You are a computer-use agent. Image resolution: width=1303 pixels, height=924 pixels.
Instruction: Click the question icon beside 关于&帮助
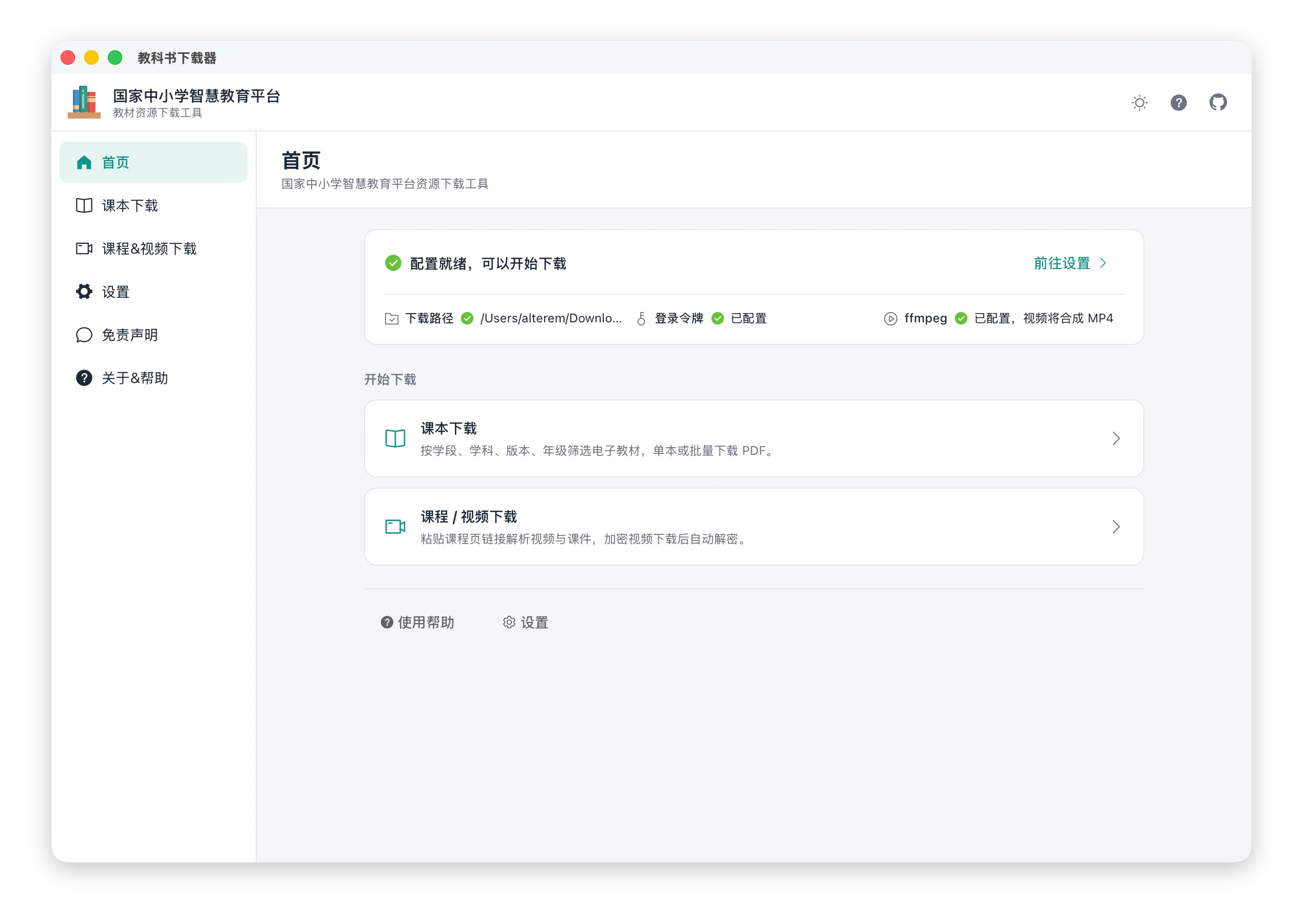(x=84, y=378)
